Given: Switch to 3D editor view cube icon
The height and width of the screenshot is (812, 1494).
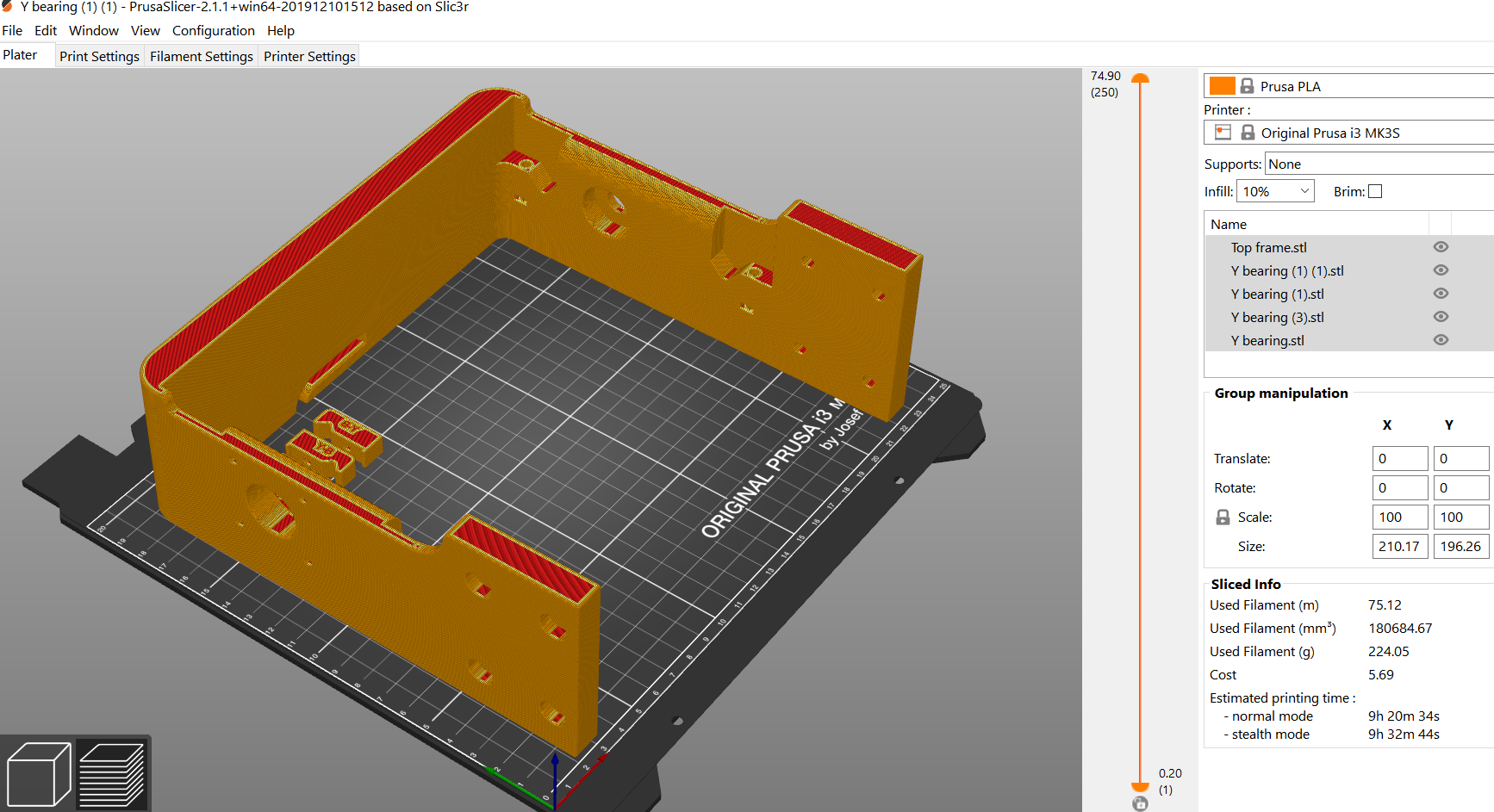Looking at the screenshot, I should click(x=38, y=774).
